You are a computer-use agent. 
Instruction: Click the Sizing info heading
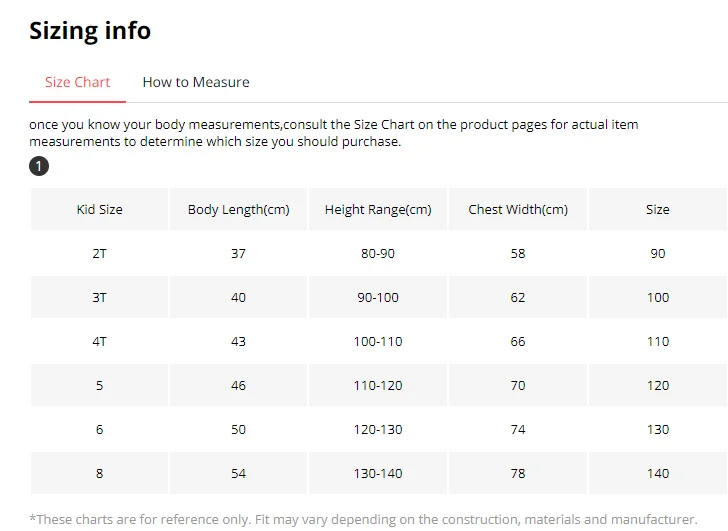[90, 31]
